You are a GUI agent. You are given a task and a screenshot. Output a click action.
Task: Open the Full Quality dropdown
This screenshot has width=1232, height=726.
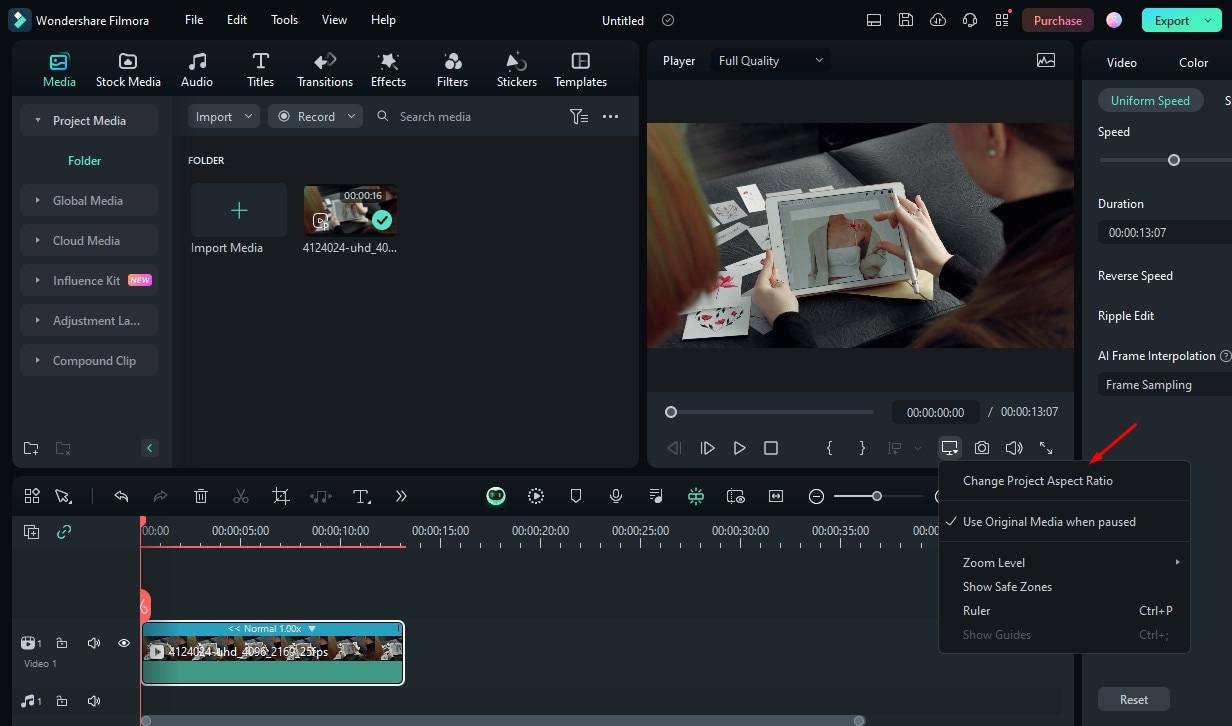(771, 61)
